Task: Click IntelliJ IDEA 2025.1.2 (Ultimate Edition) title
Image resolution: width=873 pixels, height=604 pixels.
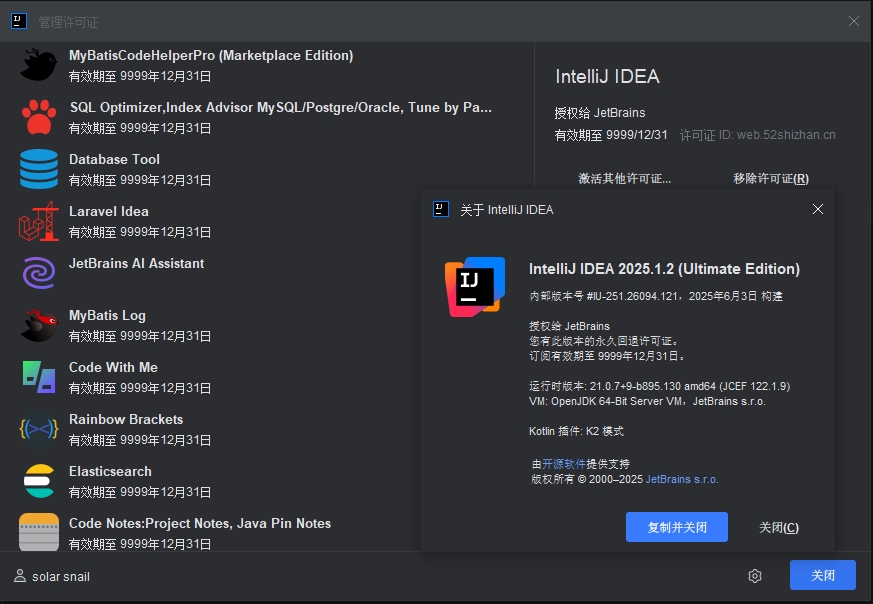Action: tap(664, 269)
